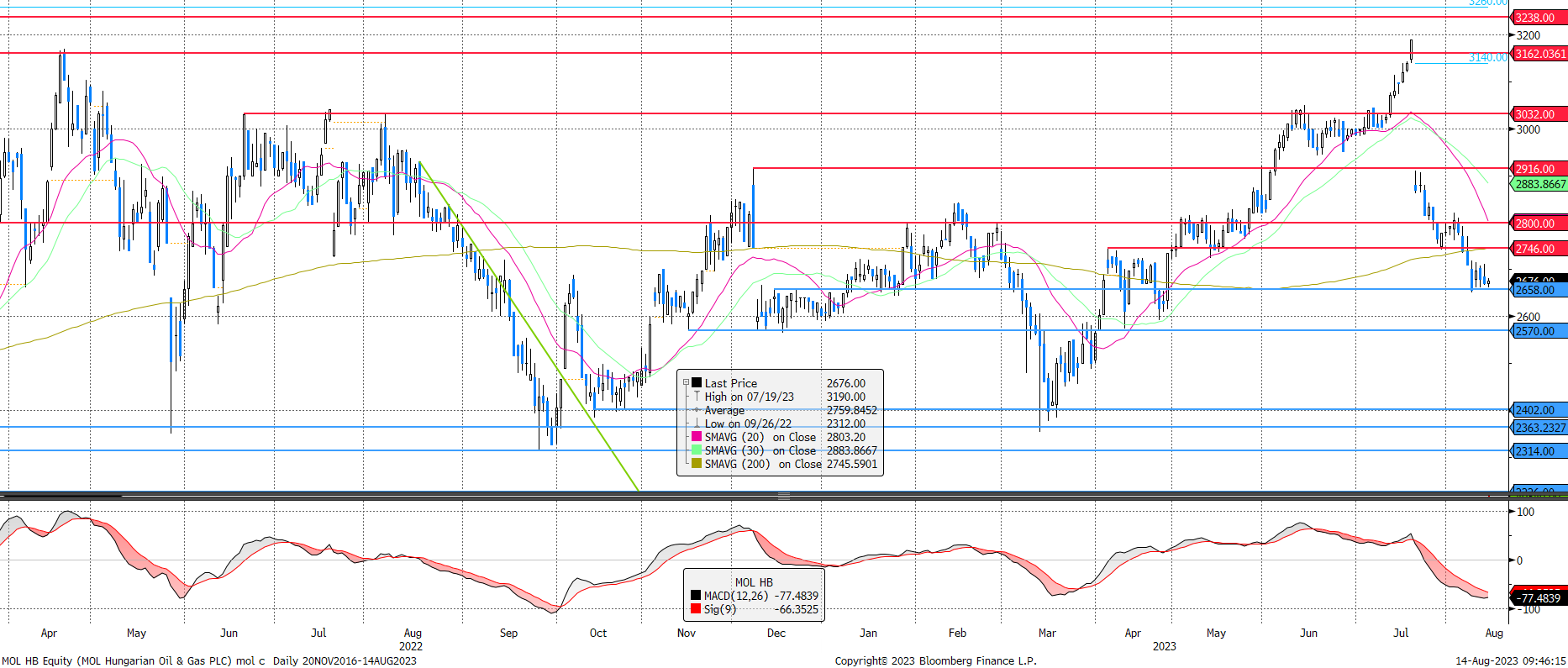Viewport: 1568px width, 668px height.
Task: Click the 100 label on MACD axis
Action: 1525,512
